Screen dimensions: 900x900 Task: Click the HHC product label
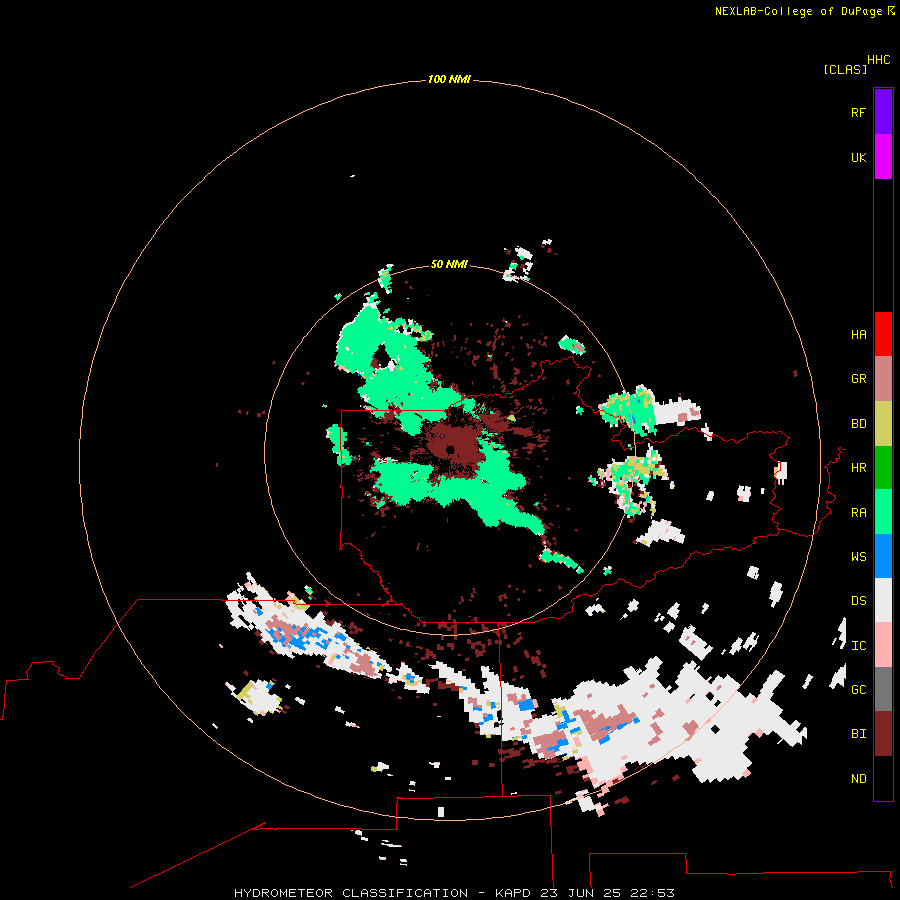coord(879,60)
